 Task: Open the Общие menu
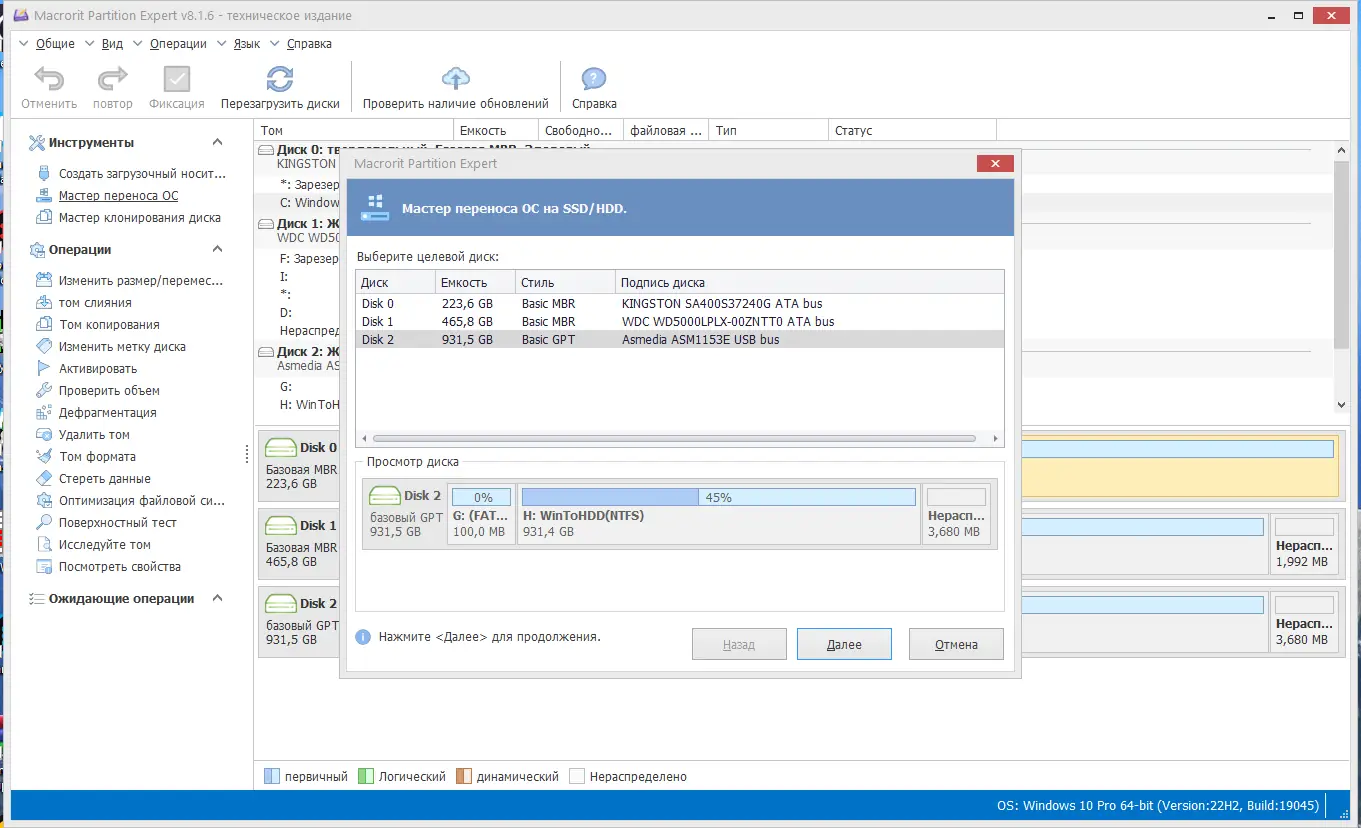click(55, 44)
